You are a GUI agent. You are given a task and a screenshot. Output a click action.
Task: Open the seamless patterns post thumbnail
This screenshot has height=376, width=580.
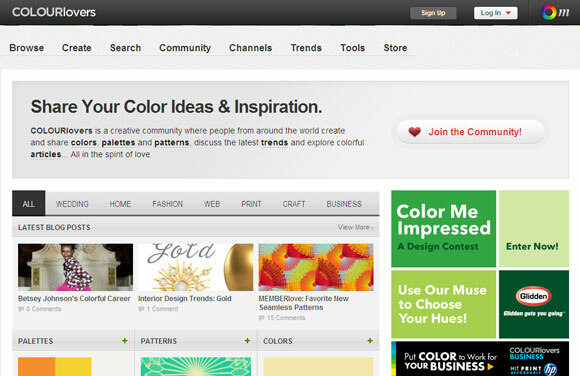pyautogui.click(x=316, y=267)
